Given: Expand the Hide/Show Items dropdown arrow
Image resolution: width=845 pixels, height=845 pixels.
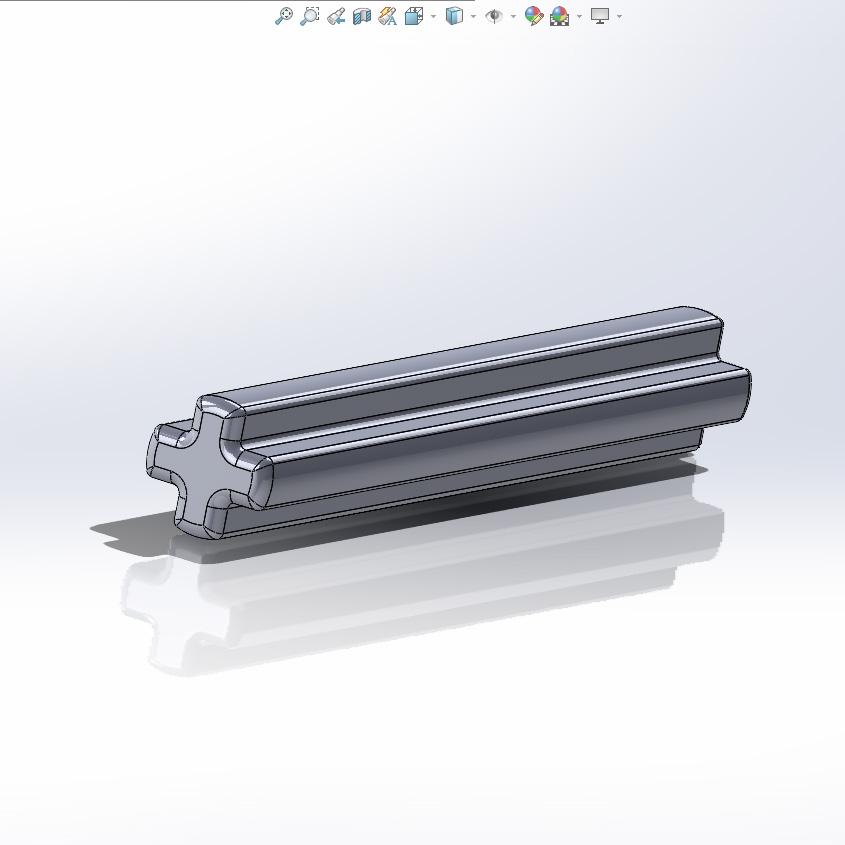Looking at the screenshot, I should click(513, 16).
